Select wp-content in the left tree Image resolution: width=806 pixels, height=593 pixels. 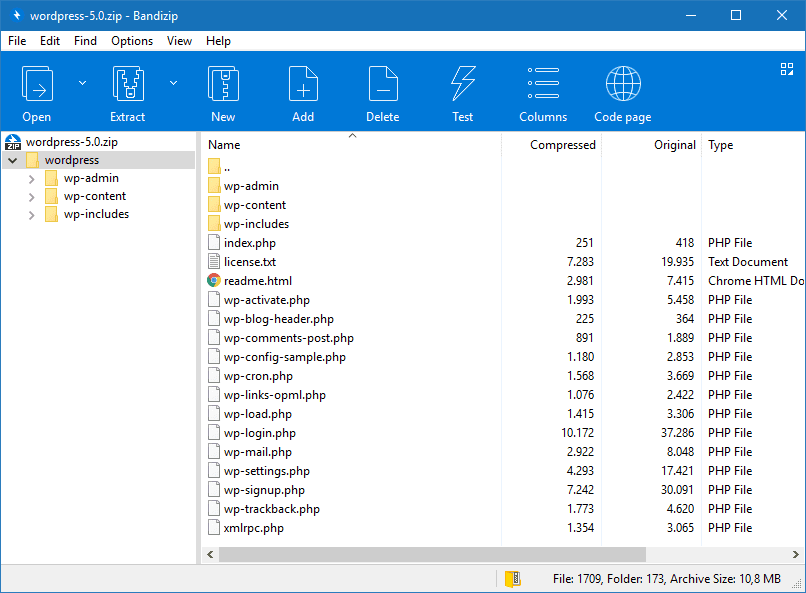tap(95, 196)
